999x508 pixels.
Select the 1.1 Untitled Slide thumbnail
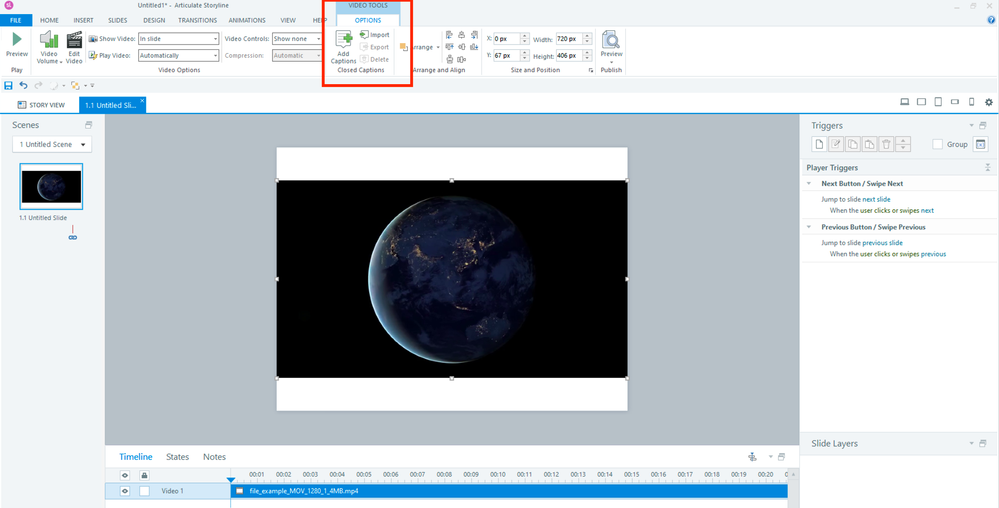coord(51,187)
